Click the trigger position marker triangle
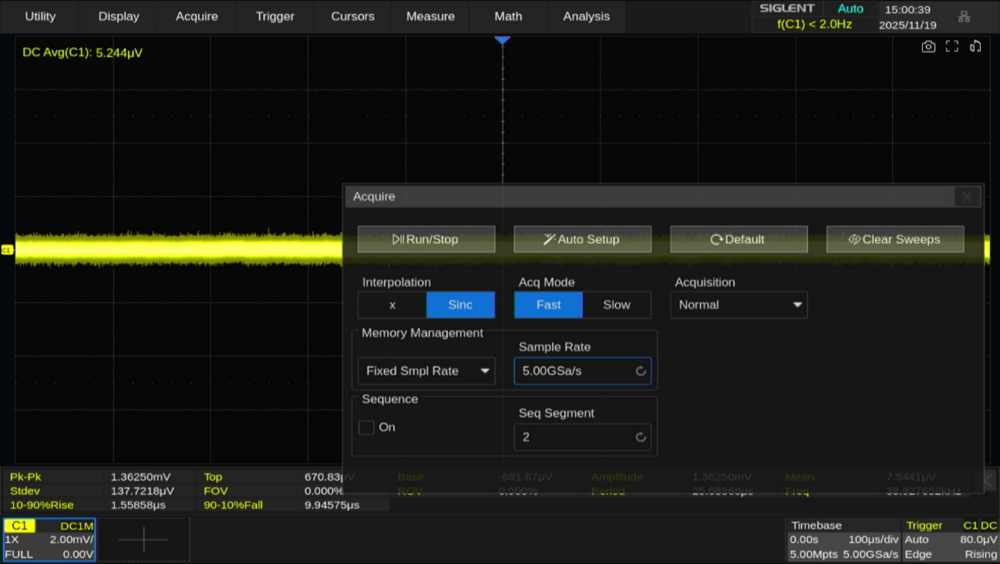The image size is (1000, 564). [x=502, y=39]
